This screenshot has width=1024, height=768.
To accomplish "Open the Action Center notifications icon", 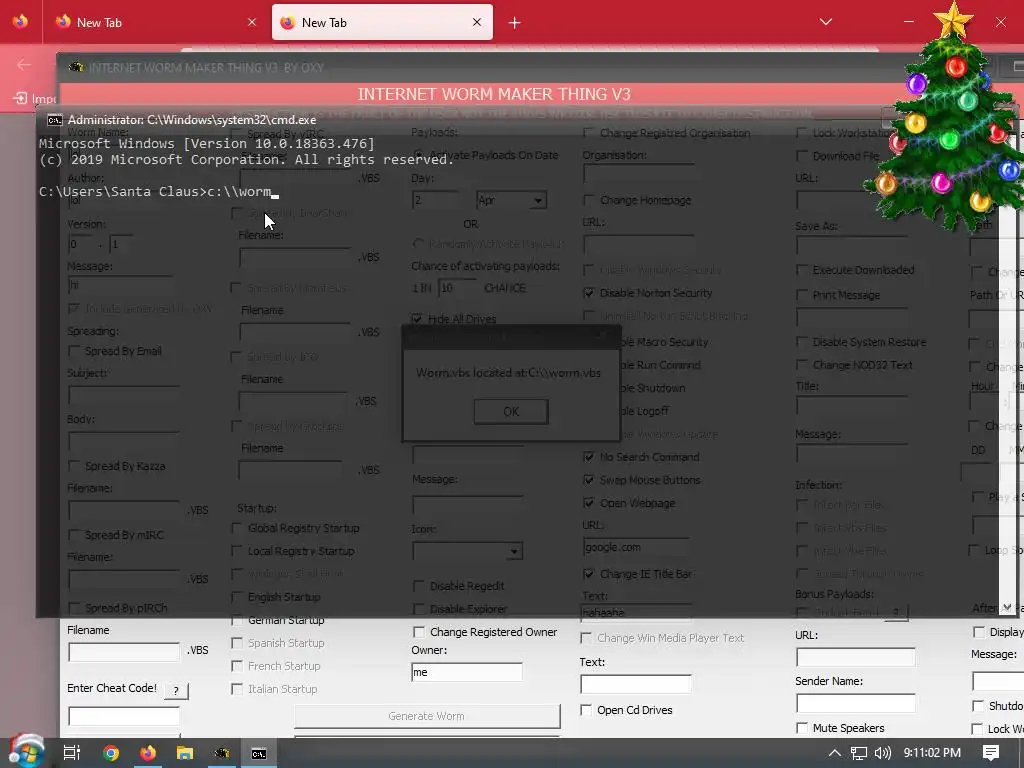I will click(991, 753).
